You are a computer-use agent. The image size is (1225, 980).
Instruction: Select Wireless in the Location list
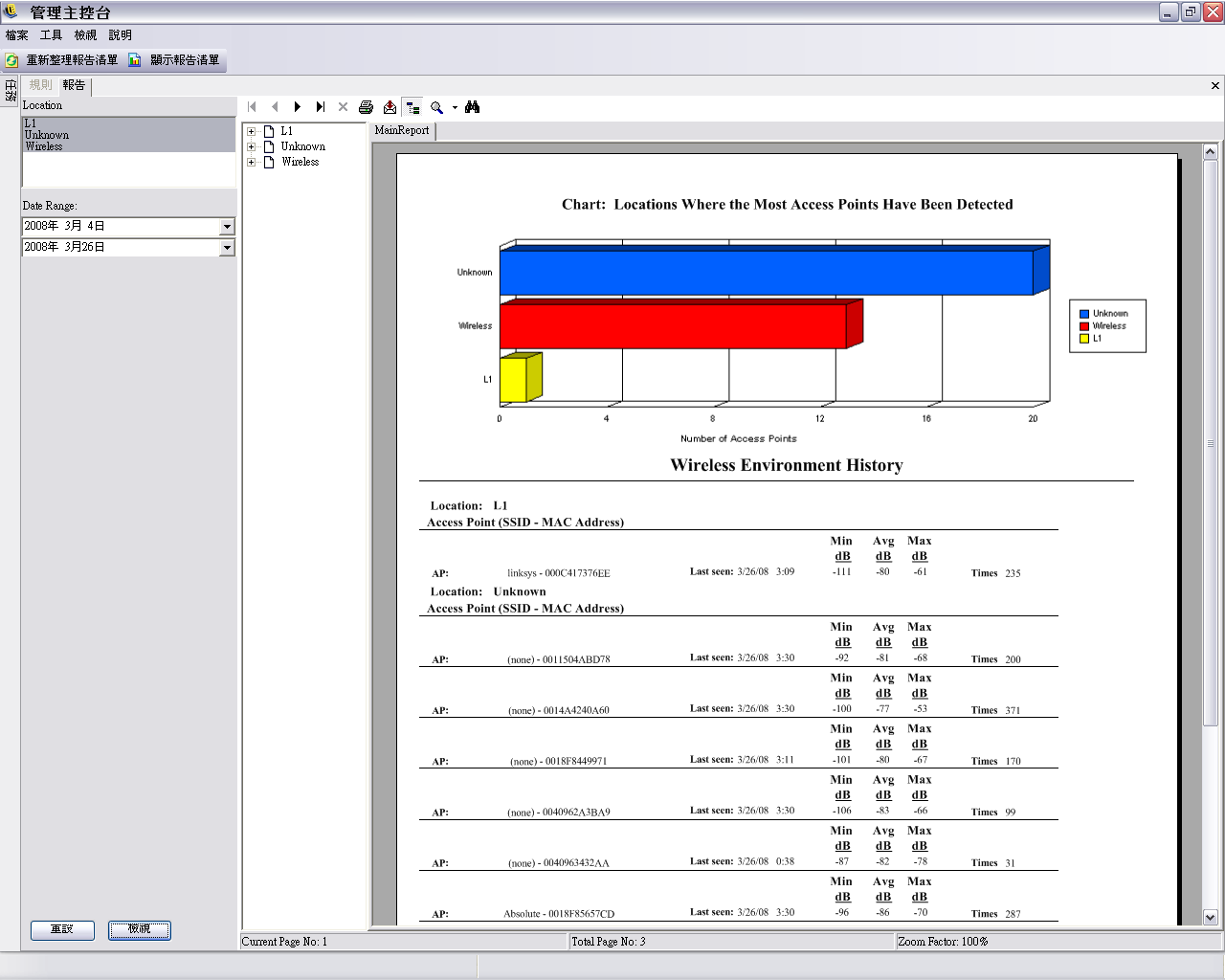[x=128, y=146]
